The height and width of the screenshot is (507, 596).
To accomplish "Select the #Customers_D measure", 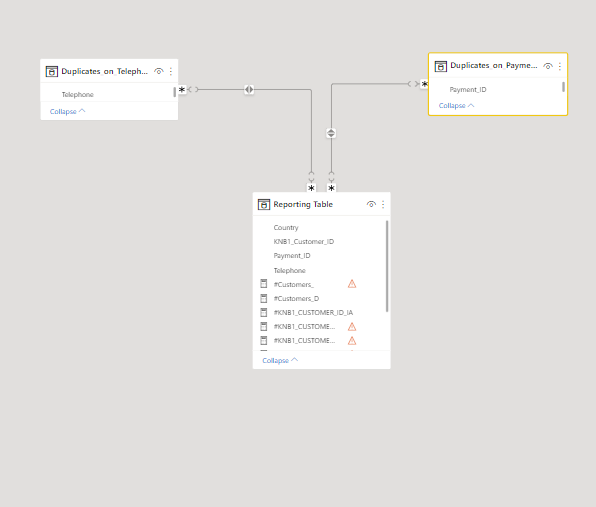I will click(x=296, y=299).
